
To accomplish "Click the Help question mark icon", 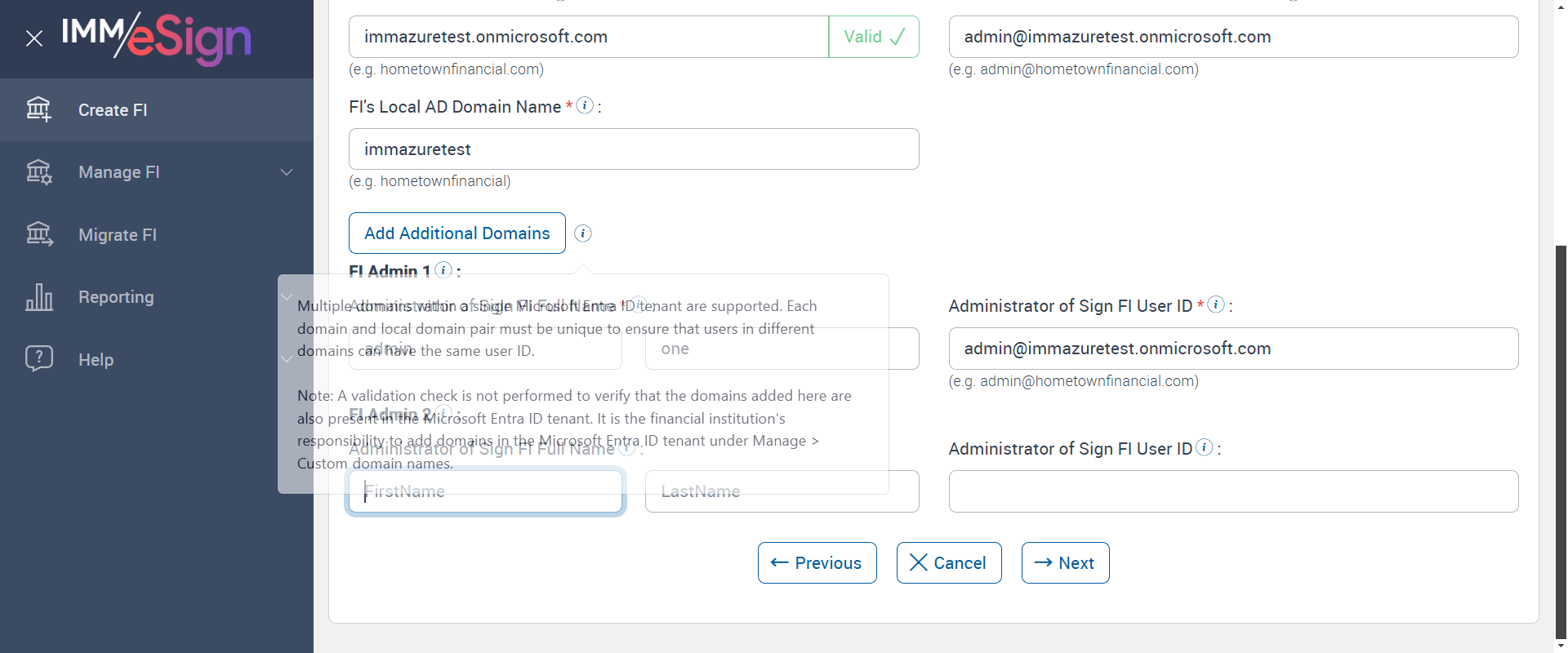I will [38, 359].
